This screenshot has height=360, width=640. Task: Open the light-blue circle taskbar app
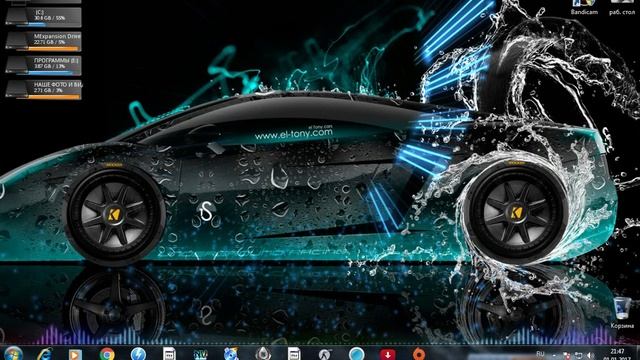(356, 354)
